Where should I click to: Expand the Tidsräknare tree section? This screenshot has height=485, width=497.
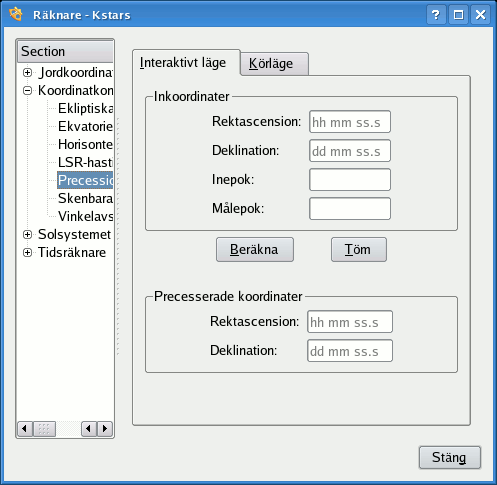27,252
